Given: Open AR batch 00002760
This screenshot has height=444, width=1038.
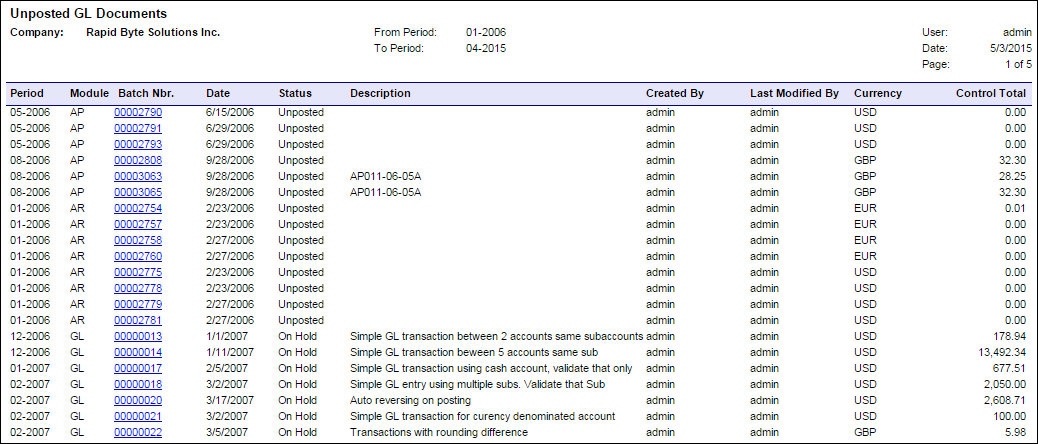Looking at the screenshot, I should [138, 257].
